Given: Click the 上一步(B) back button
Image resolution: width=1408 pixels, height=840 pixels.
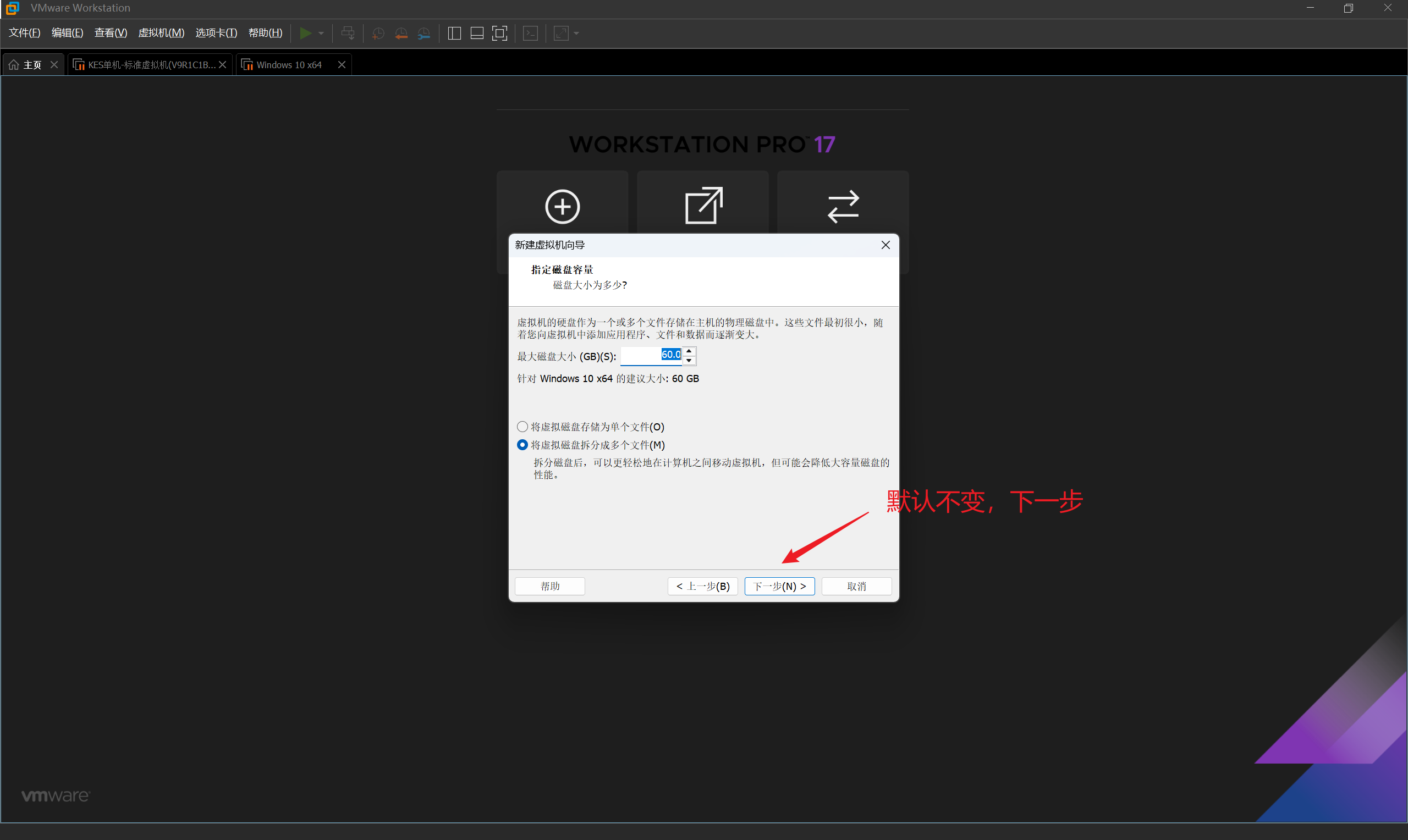Looking at the screenshot, I should [702, 586].
